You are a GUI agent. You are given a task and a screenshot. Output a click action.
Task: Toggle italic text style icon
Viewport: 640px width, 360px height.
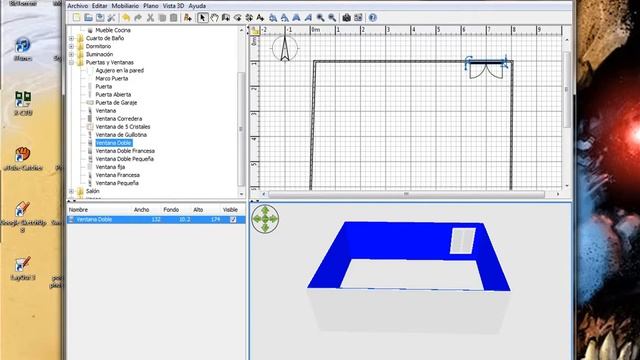(x=309, y=18)
